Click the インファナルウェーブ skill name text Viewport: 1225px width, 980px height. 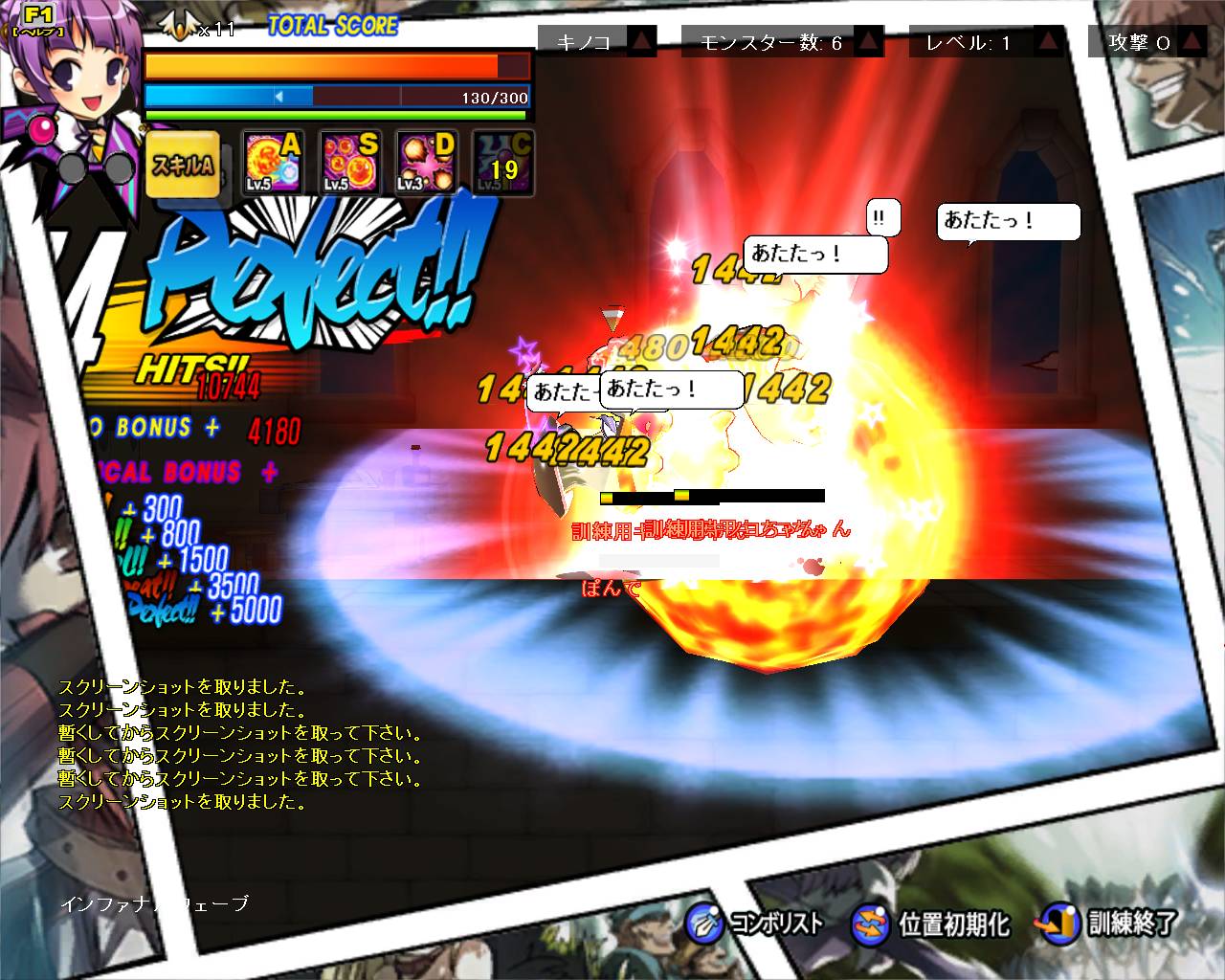coord(153,903)
